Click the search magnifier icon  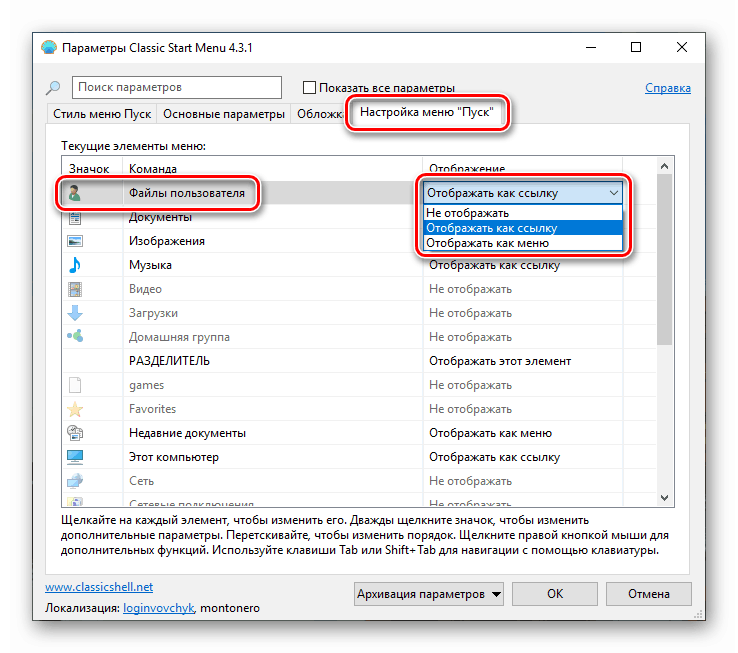(x=53, y=87)
